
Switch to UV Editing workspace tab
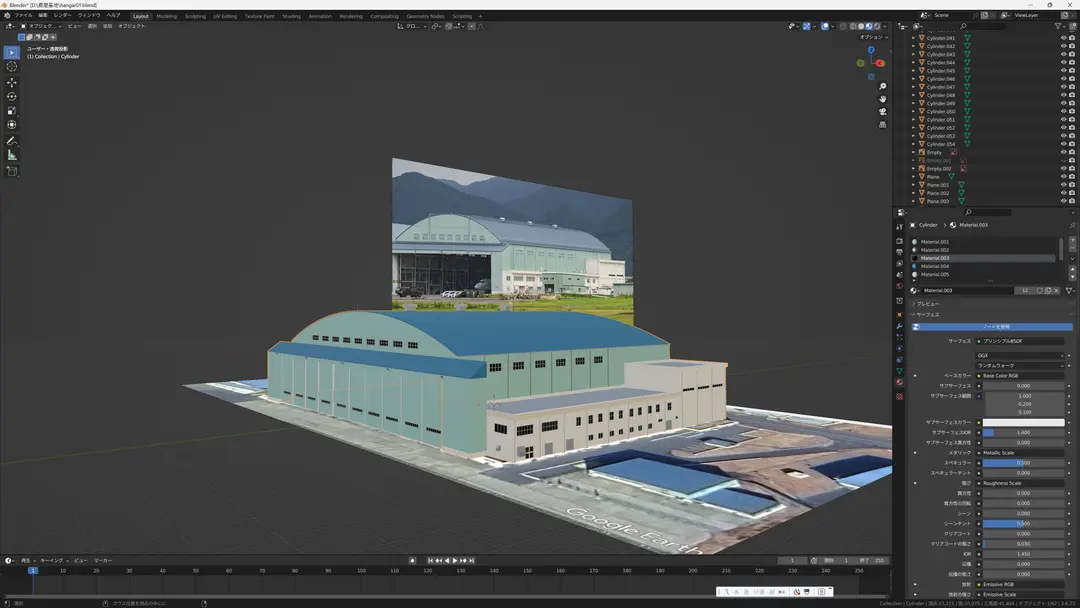[225, 16]
